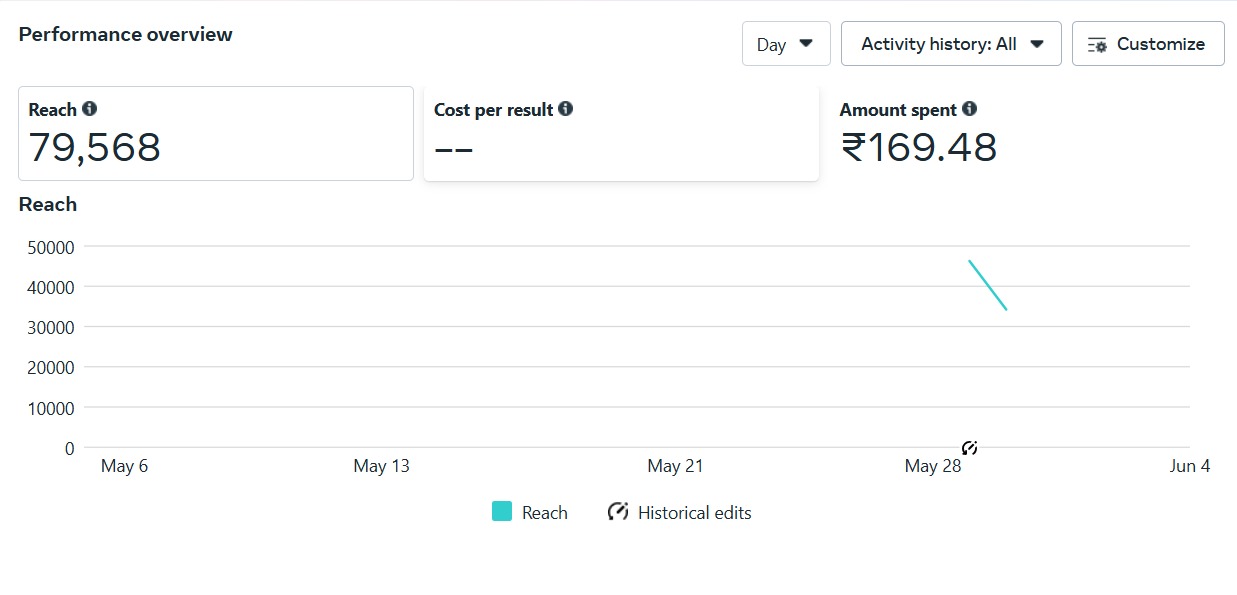The image size is (1237, 595).
Task: Select the Cost per result metric card
Action: tap(620, 134)
